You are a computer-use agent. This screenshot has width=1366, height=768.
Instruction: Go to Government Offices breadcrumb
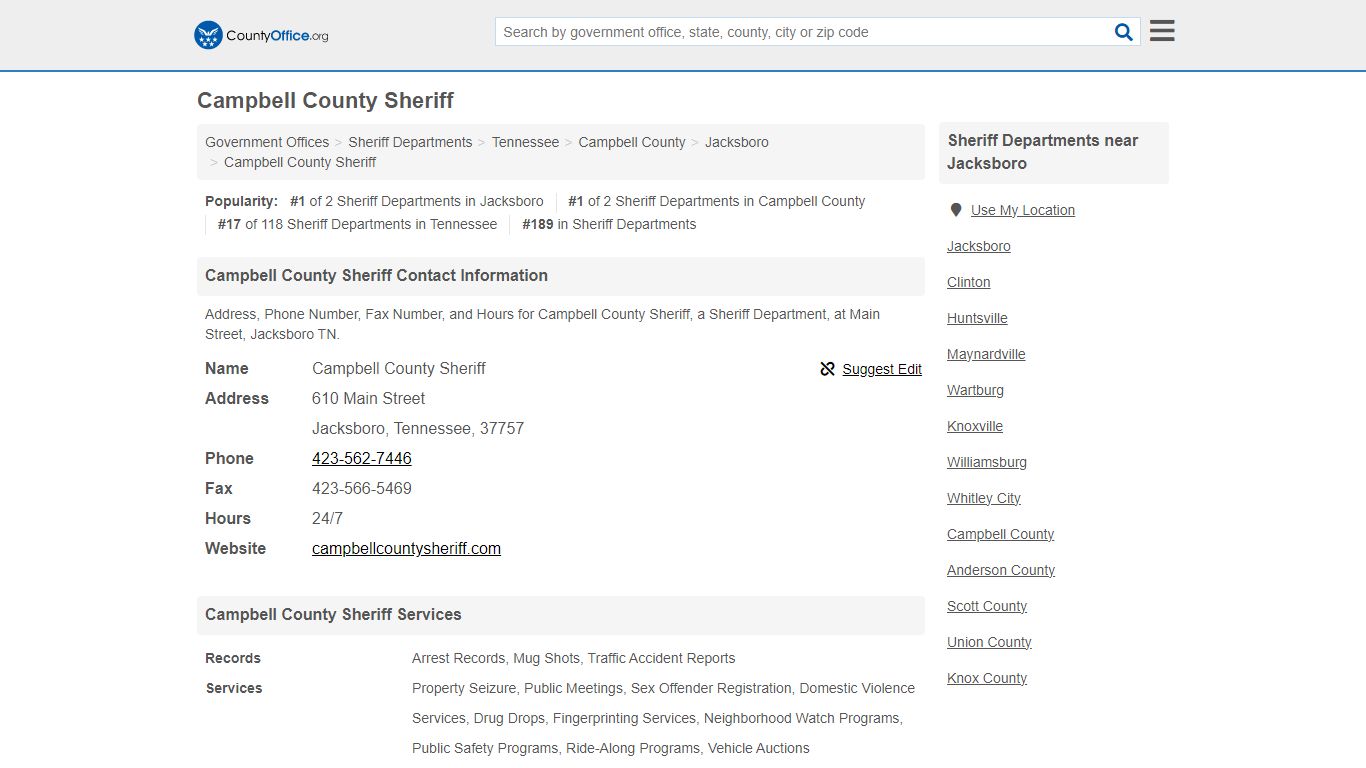[x=267, y=142]
